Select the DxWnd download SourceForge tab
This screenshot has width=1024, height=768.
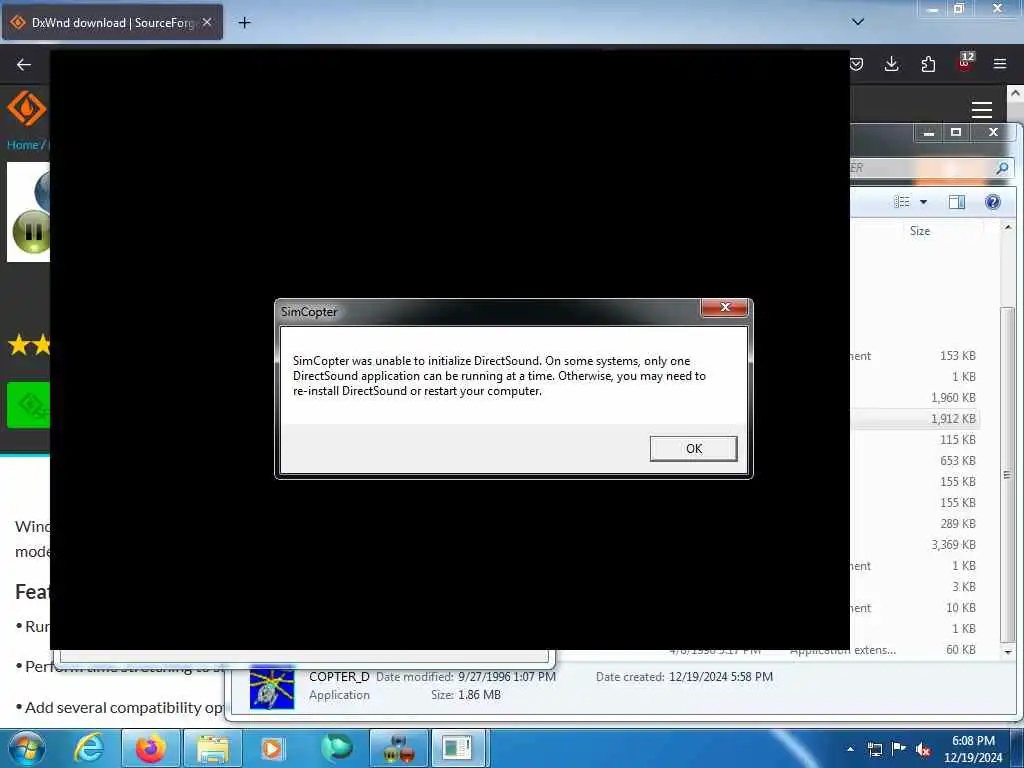point(112,22)
